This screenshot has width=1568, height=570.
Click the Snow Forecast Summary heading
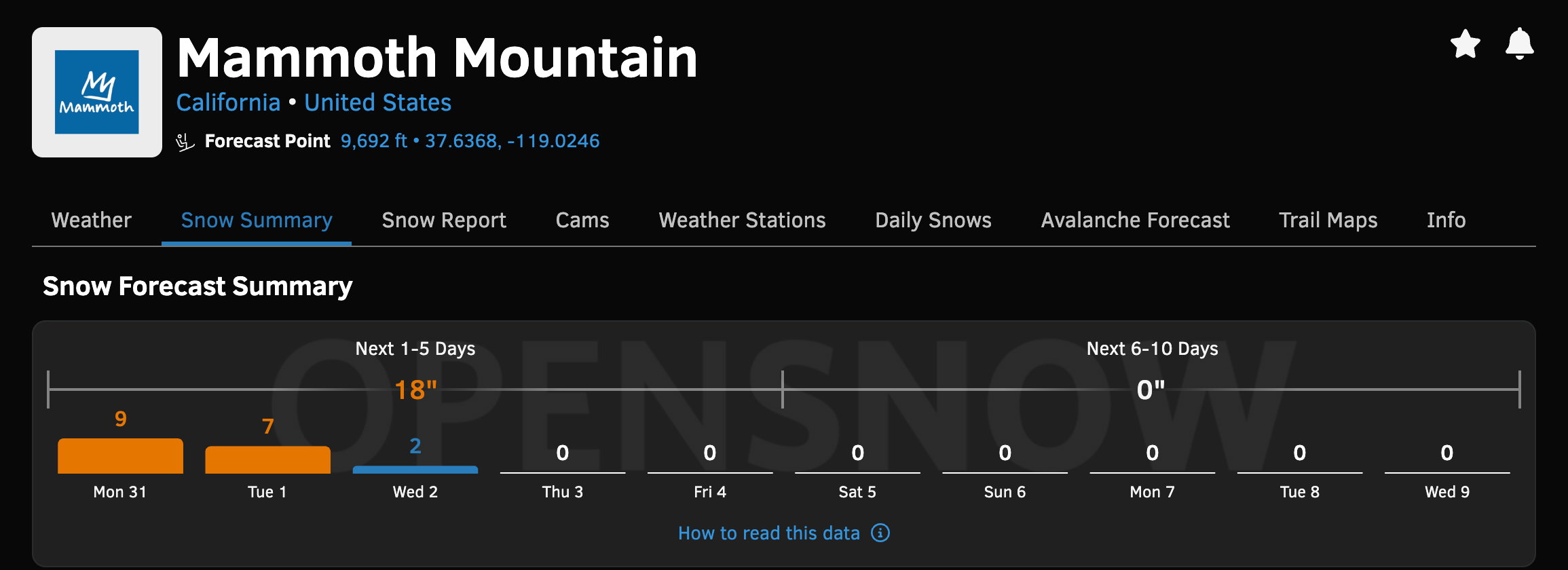[198, 286]
